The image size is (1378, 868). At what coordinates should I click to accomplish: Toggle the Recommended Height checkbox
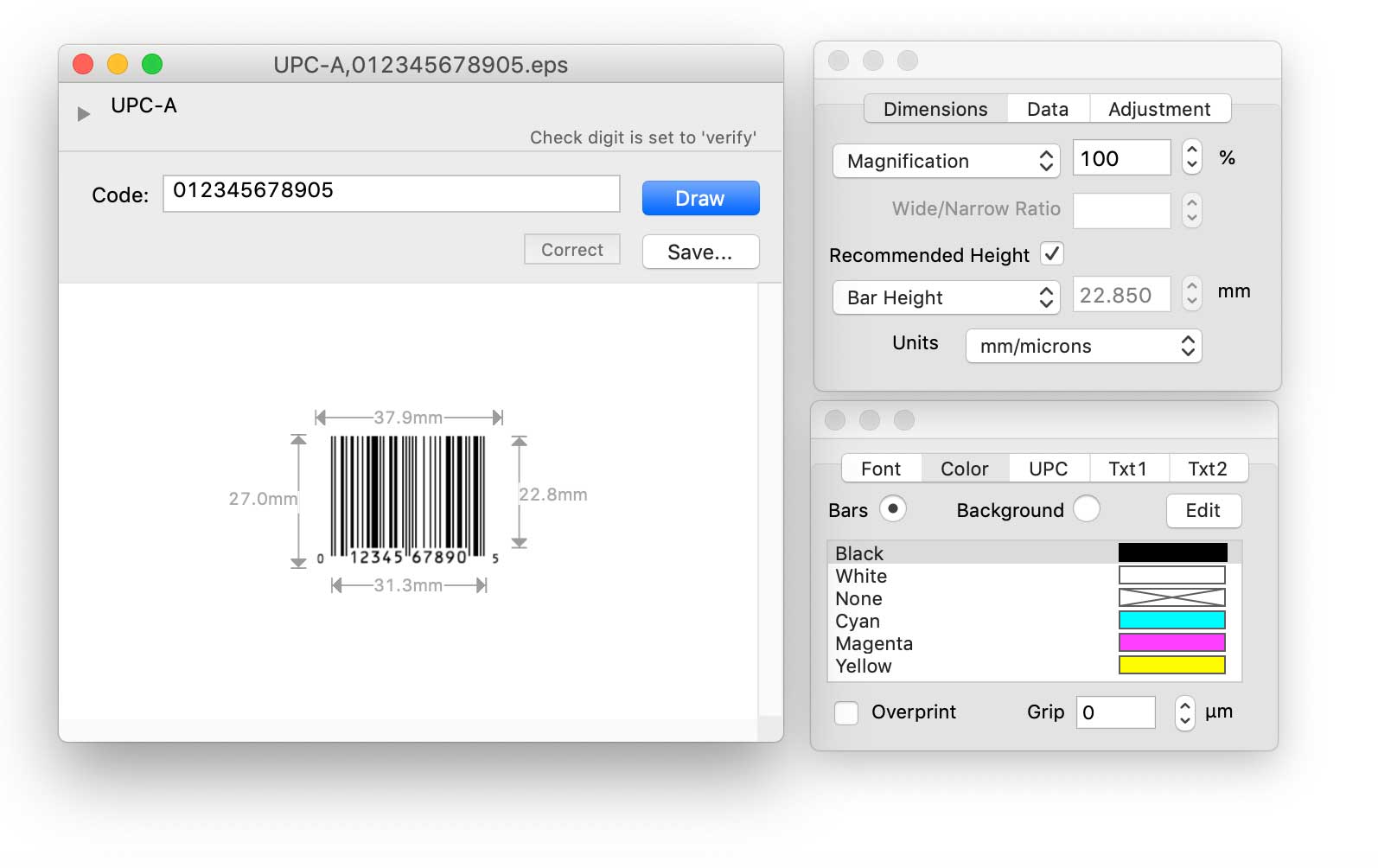tap(1052, 254)
